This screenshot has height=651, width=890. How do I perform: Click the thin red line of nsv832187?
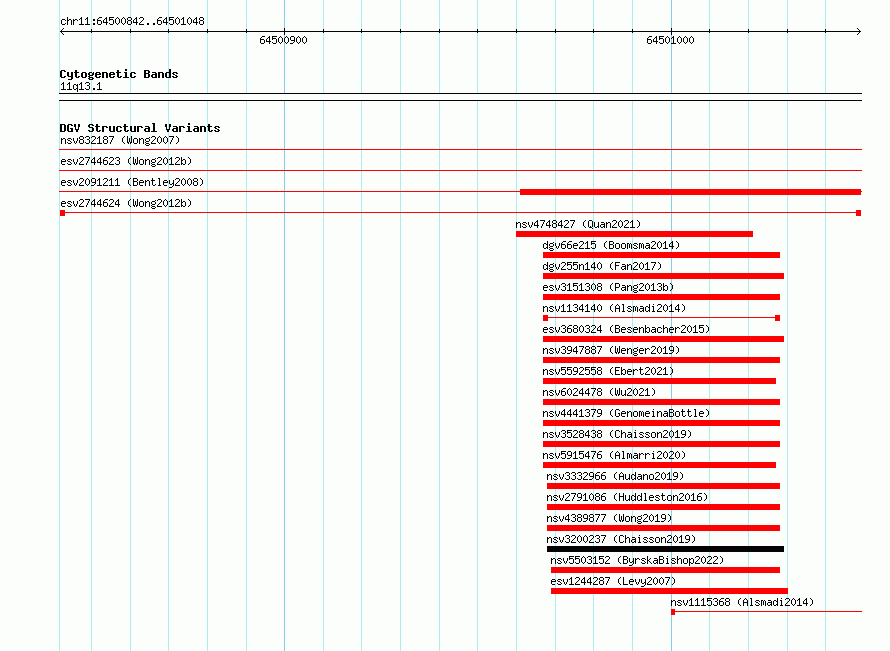(460, 150)
